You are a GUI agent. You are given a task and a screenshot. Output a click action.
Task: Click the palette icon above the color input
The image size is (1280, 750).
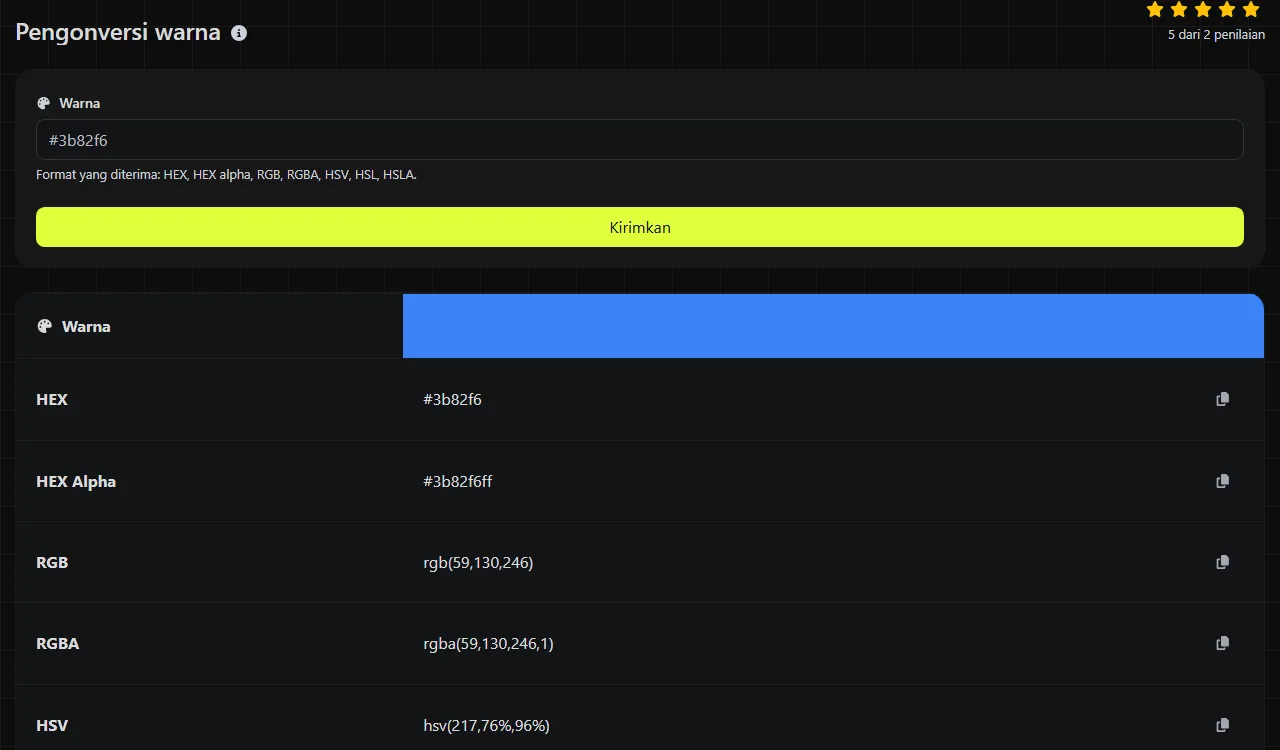coord(43,103)
